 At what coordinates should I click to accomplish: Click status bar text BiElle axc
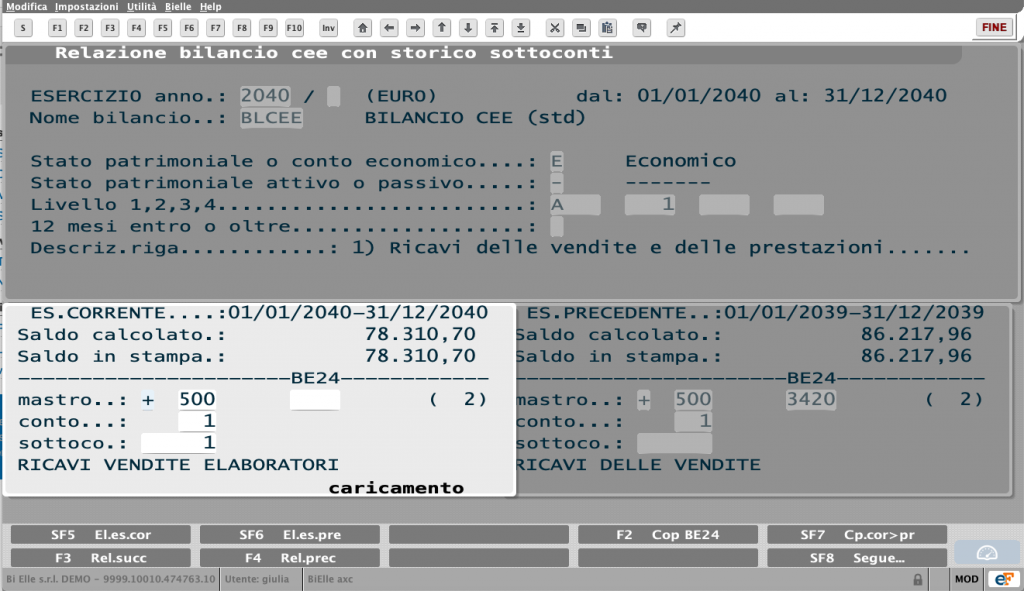330,579
